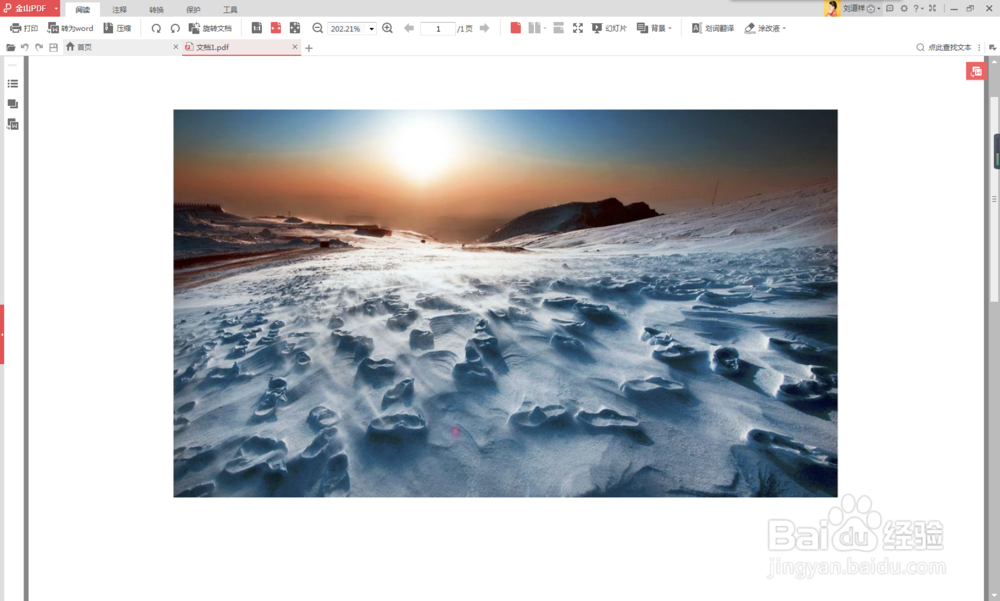
Task: Open a new tab with the plus button
Action: tap(308, 46)
